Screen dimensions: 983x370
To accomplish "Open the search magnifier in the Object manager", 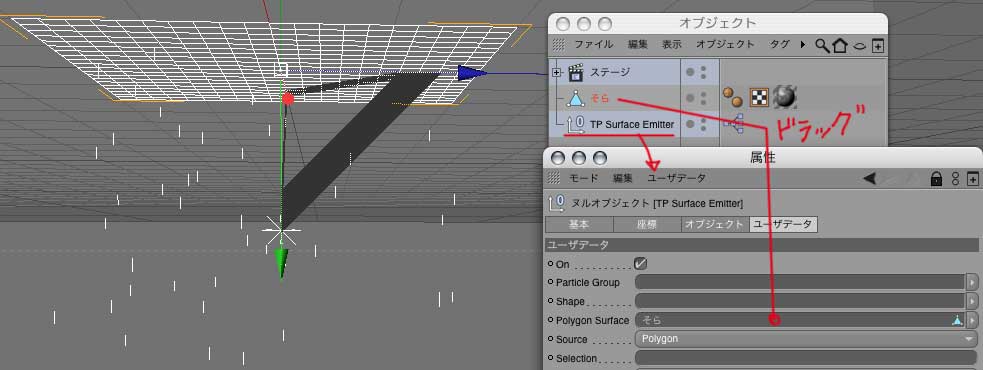I will tap(822, 45).
